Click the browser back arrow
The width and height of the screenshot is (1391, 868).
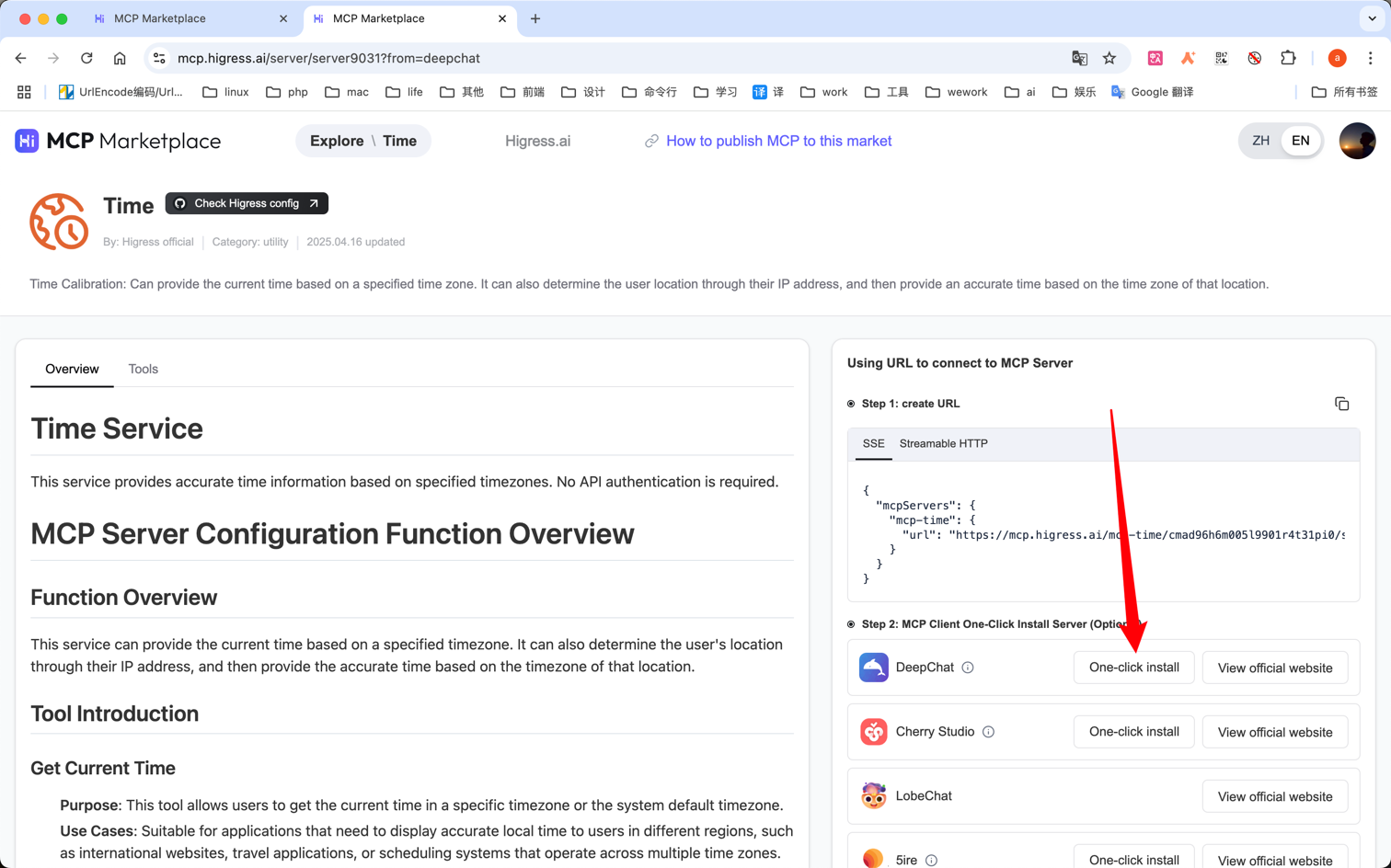(x=20, y=58)
